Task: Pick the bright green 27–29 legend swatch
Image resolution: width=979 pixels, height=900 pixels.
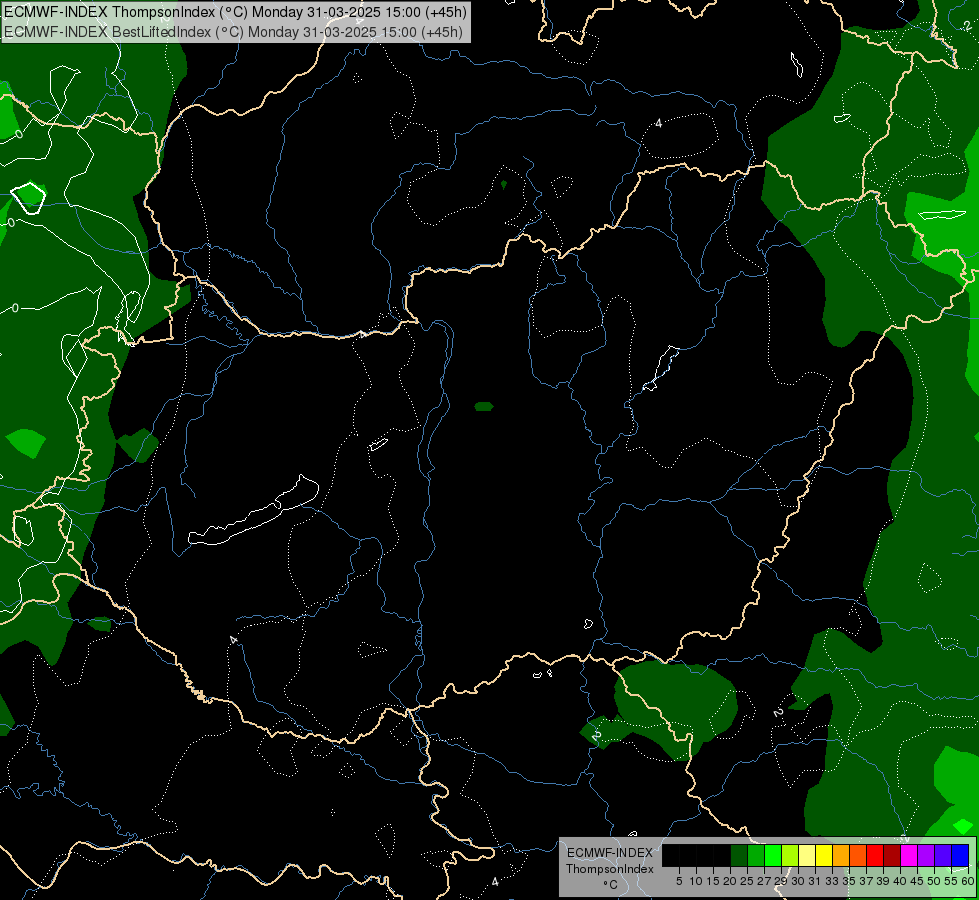Action: (773, 855)
